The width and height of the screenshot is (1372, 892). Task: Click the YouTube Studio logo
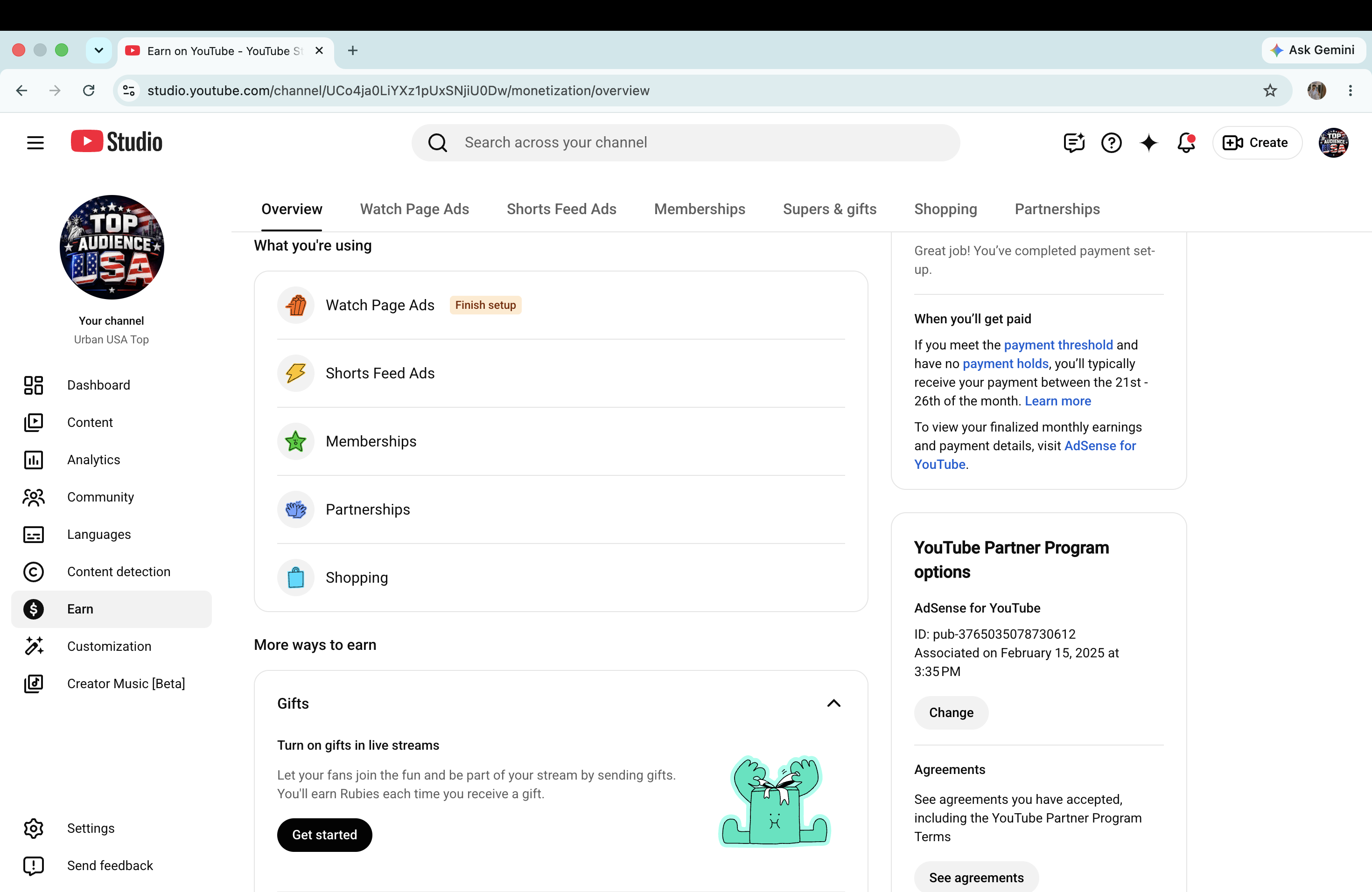click(x=117, y=142)
